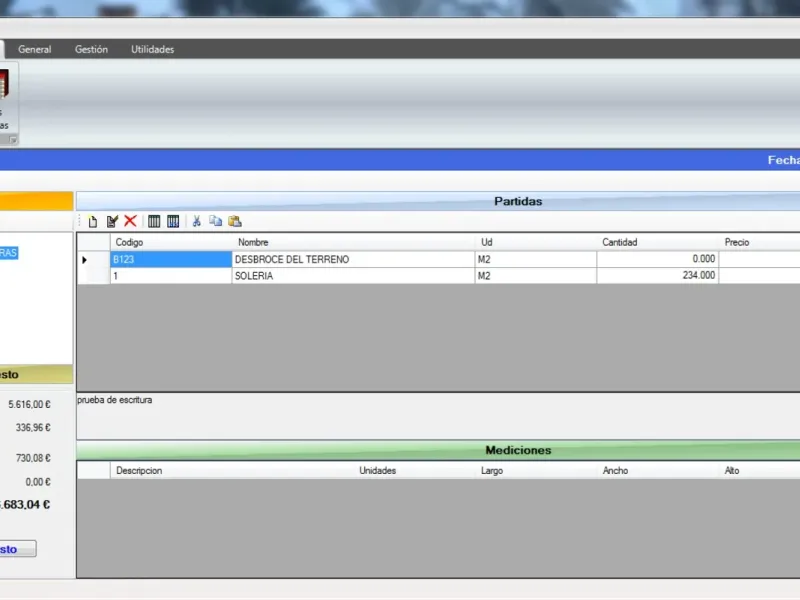Click the Precio column header
The width and height of the screenshot is (800, 600).
coord(759,242)
